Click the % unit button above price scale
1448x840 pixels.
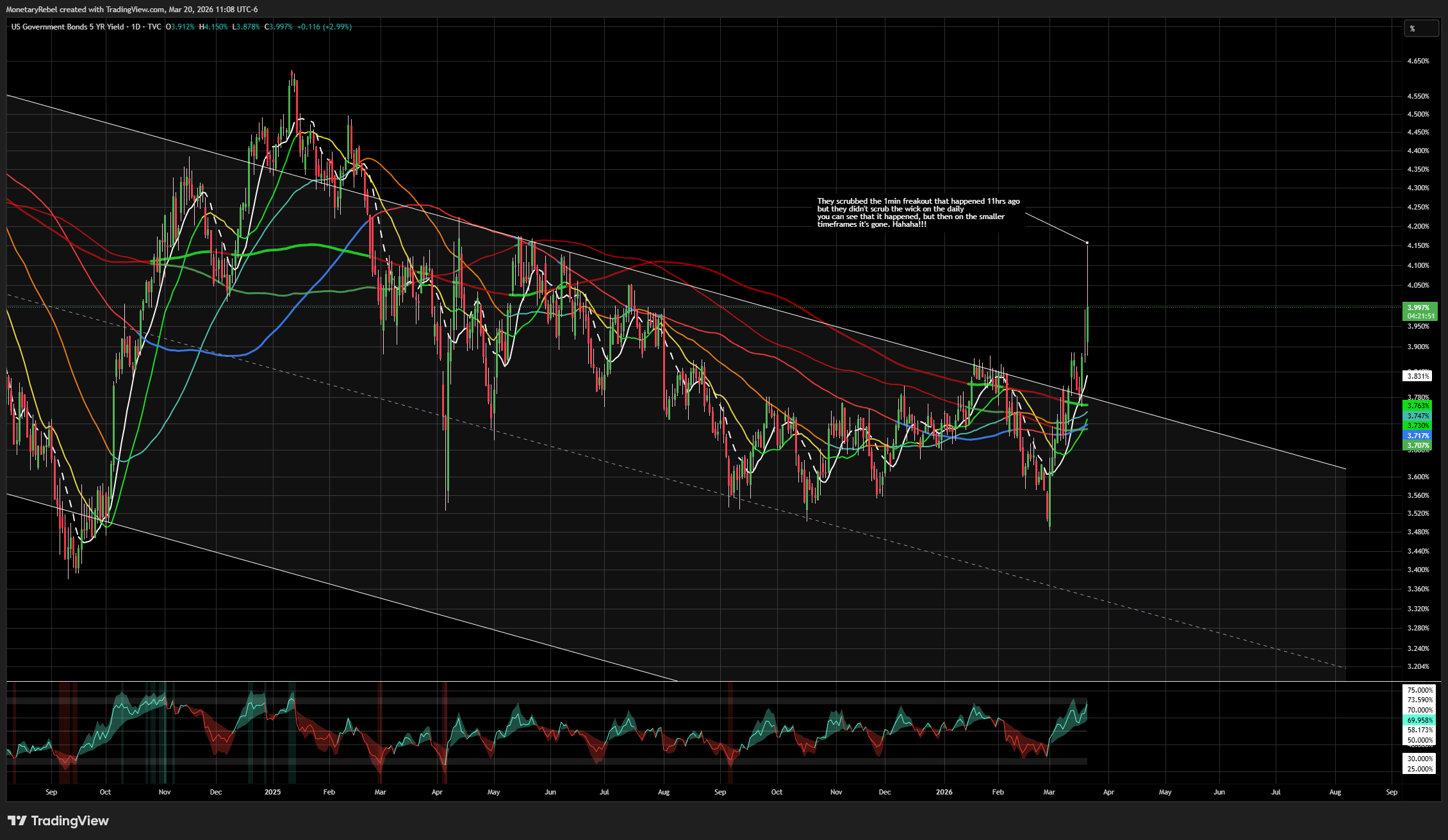tap(1420, 28)
